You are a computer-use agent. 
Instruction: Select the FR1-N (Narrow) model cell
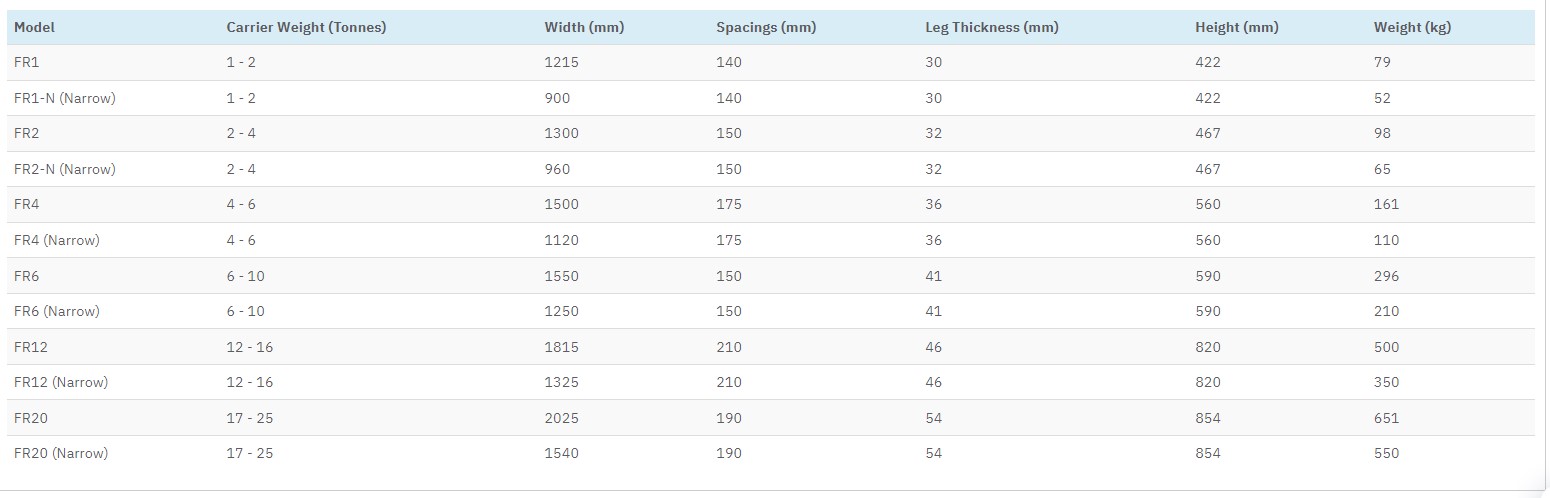coord(65,98)
